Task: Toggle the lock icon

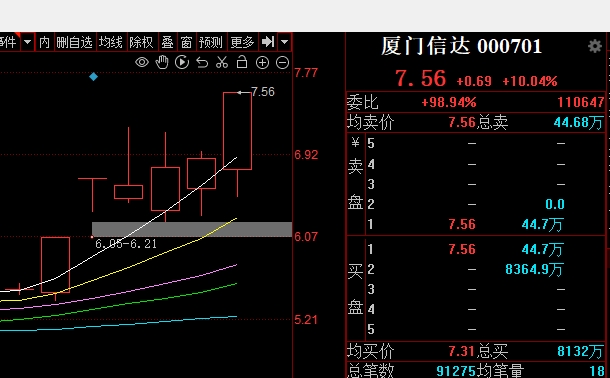Action: pyautogui.click(x=242, y=62)
